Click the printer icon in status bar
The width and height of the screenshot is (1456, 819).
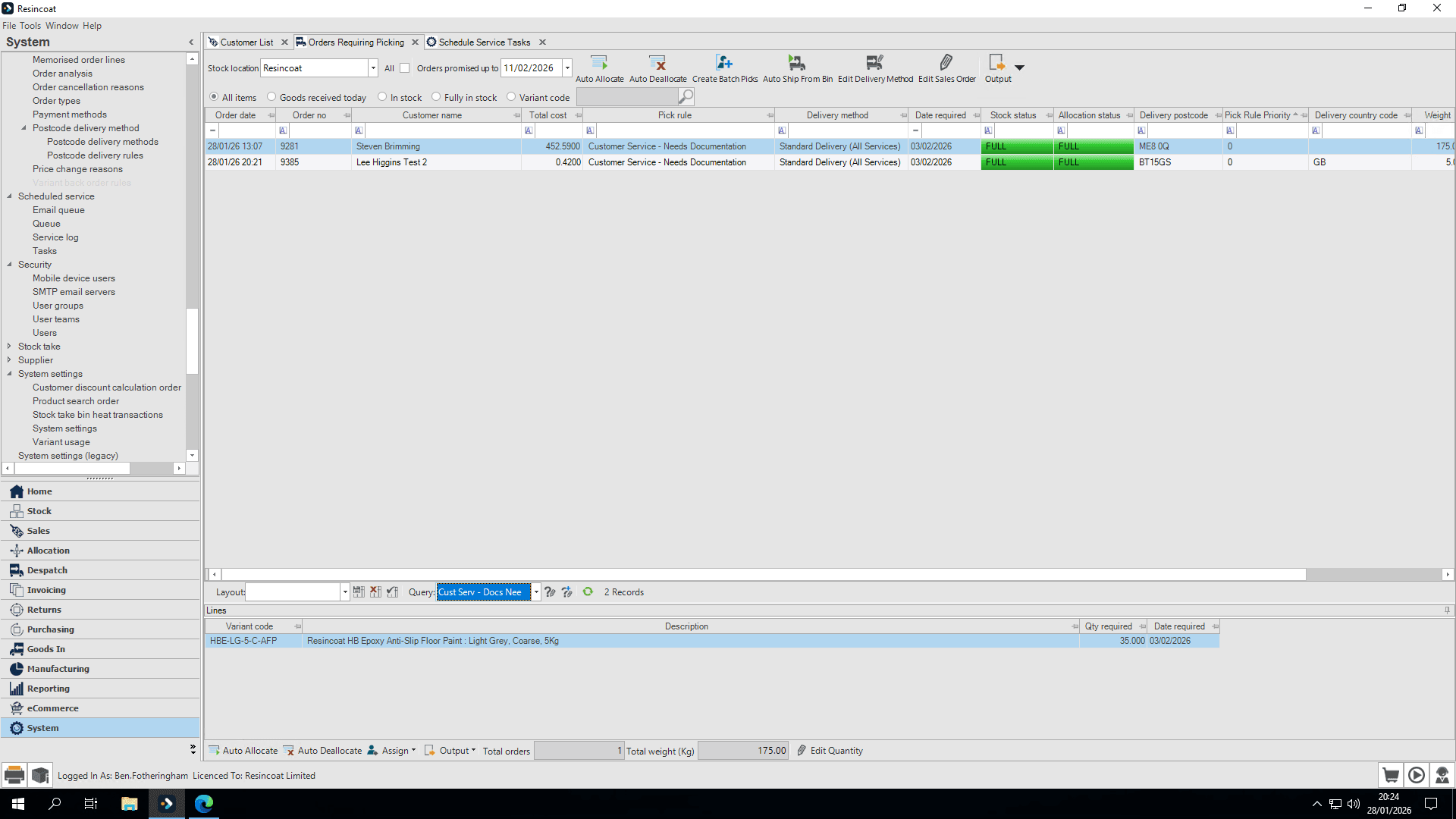click(14, 775)
